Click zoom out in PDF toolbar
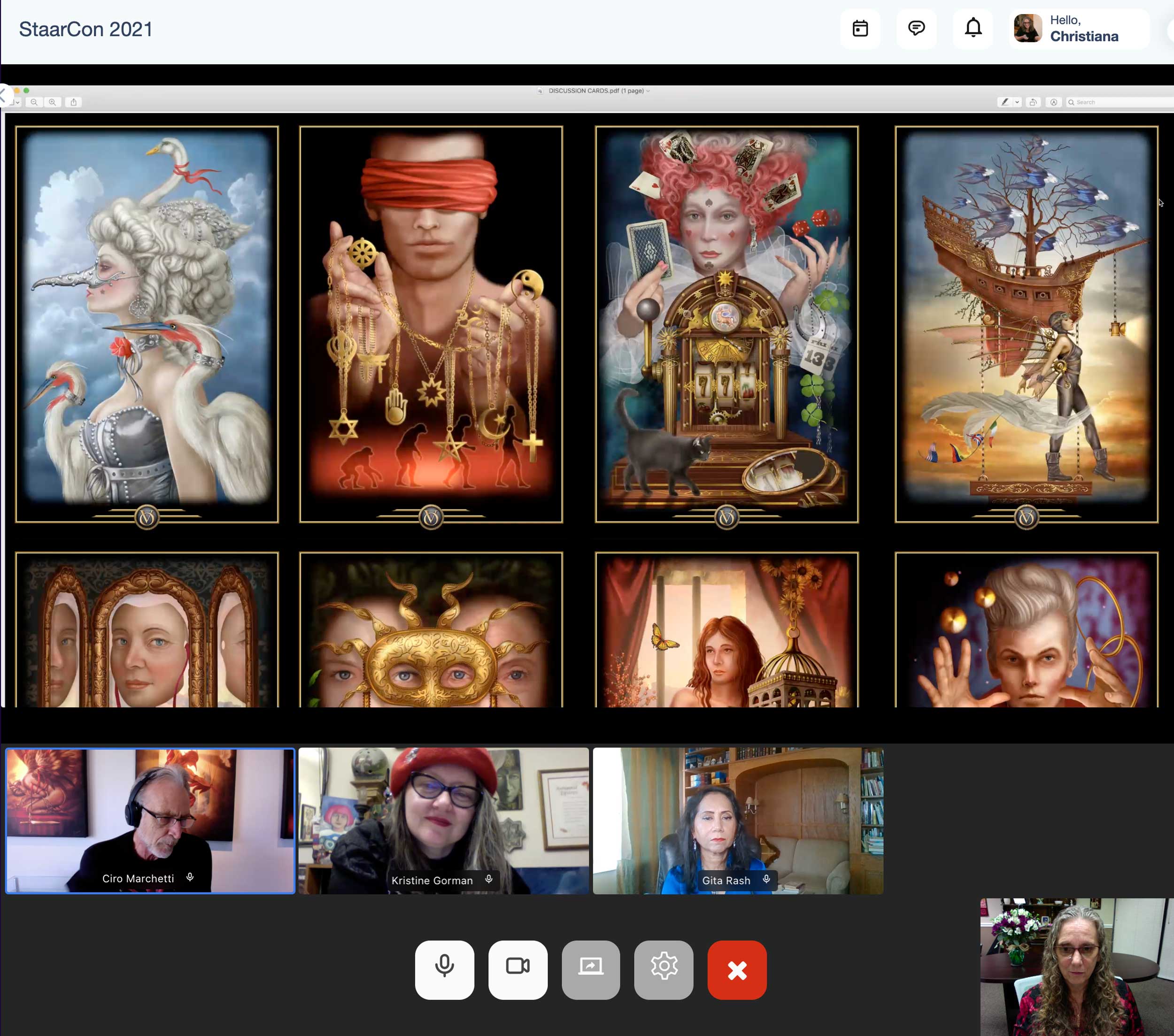Image resolution: width=1174 pixels, height=1036 pixels. click(x=34, y=102)
